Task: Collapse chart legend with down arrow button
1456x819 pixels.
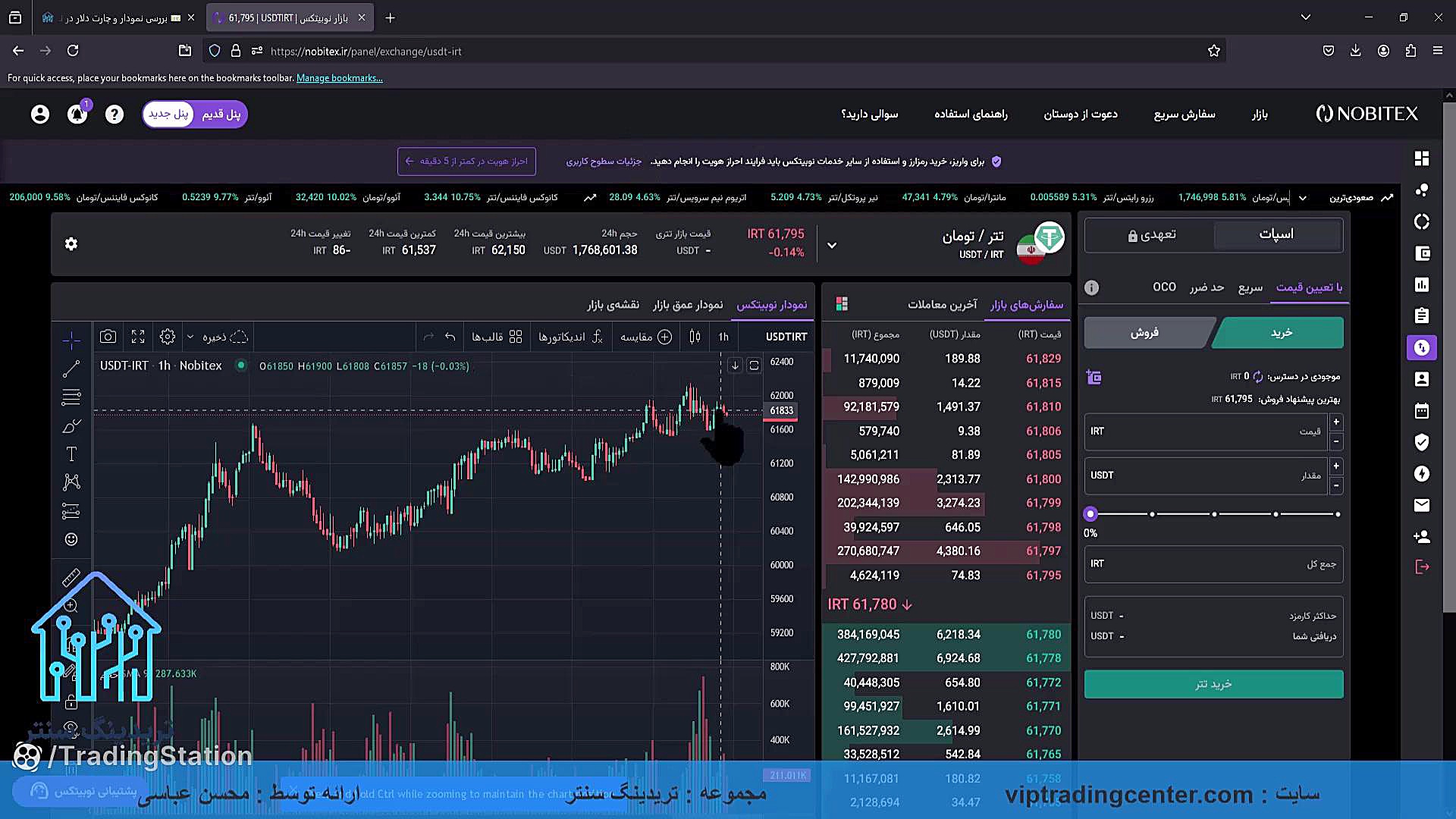Action: pos(735,366)
